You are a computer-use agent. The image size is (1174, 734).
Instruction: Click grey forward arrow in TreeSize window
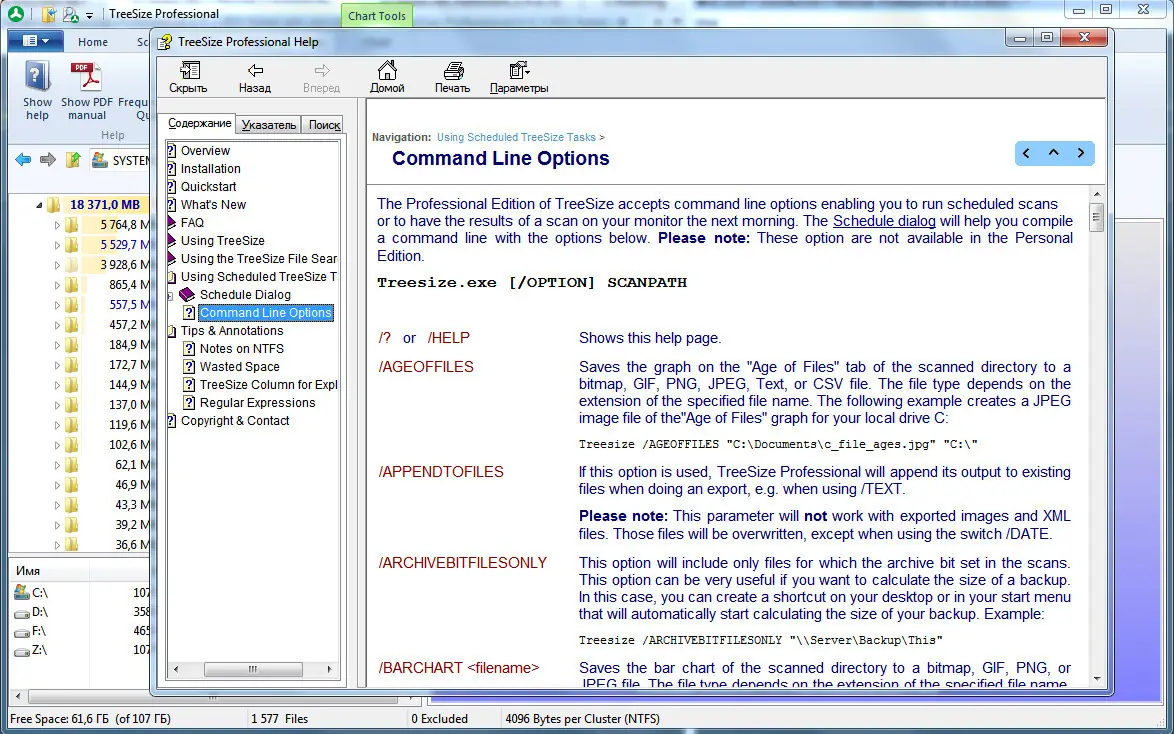(x=48, y=160)
